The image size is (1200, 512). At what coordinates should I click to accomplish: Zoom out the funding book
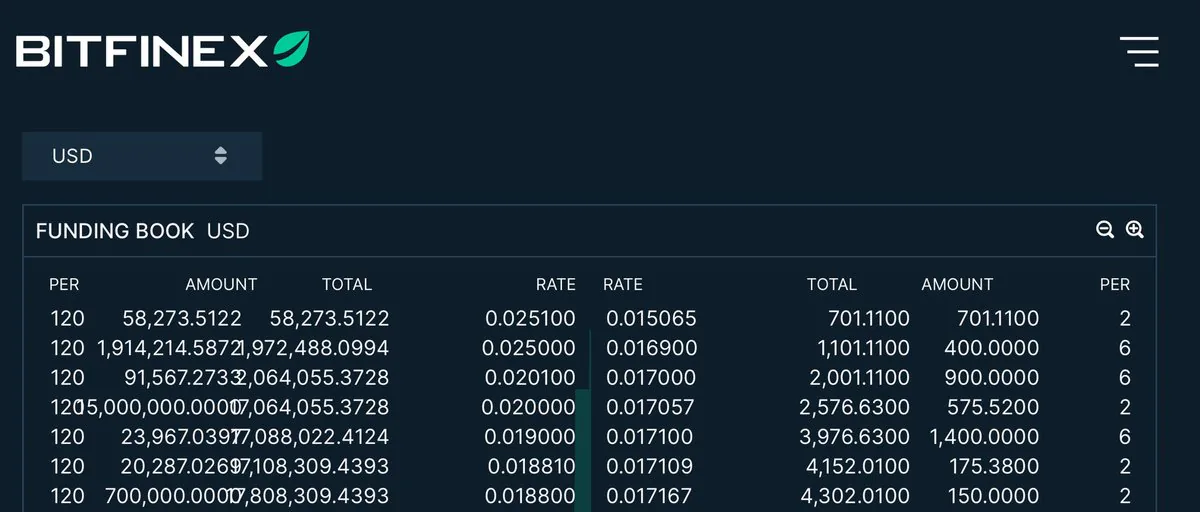(1105, 230)
